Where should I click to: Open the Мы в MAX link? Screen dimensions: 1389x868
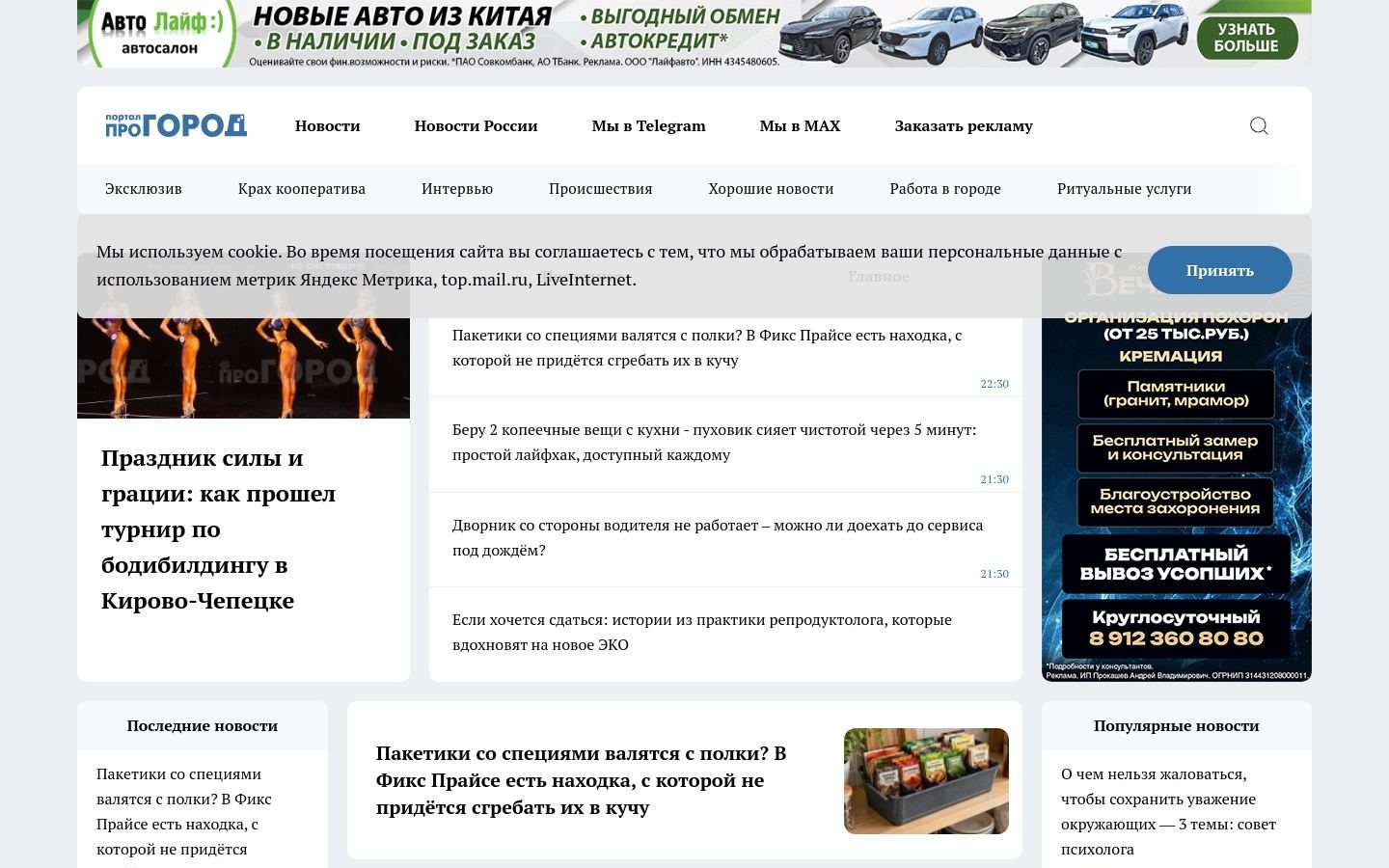pyautogui.click(x=800, y=125)
